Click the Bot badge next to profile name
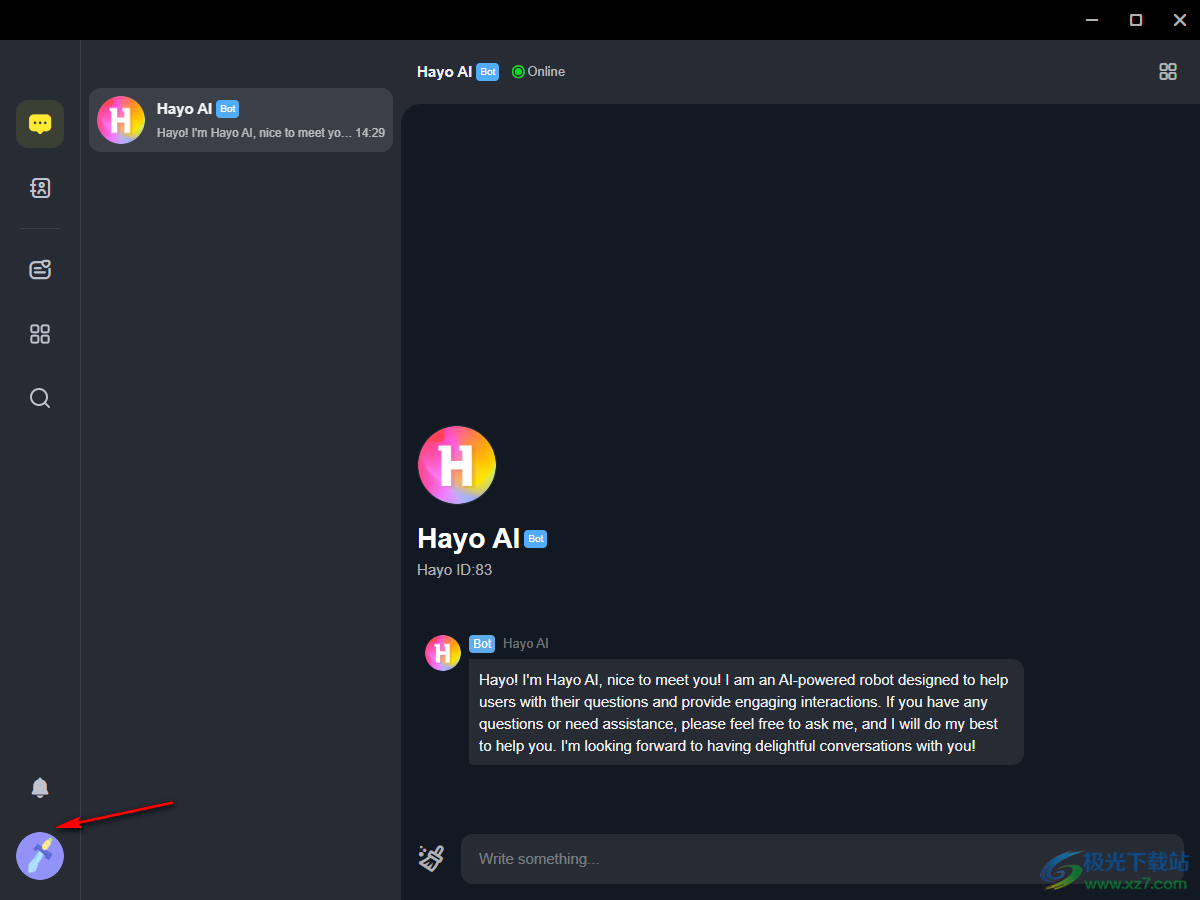Viewport: 1200px width, 900px height. [536, 539]
